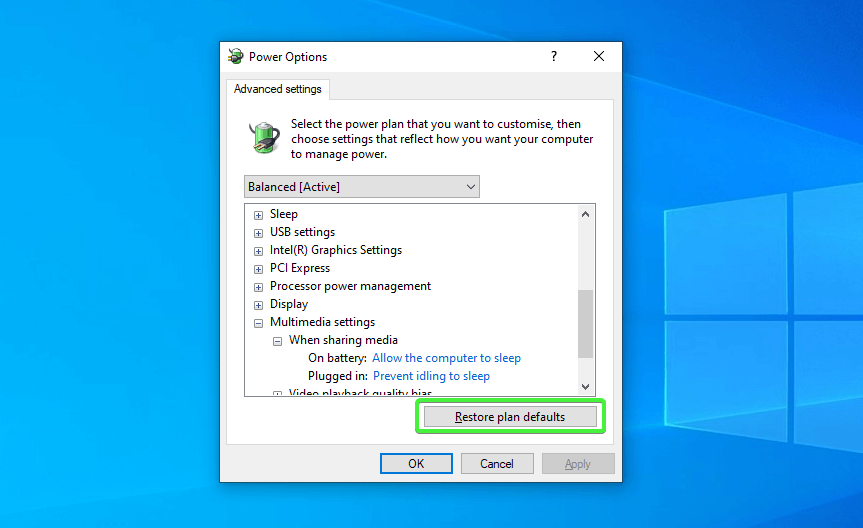Click the Restore plan defaults button
This screenshot has height=528, width=863.
(510, 417)
